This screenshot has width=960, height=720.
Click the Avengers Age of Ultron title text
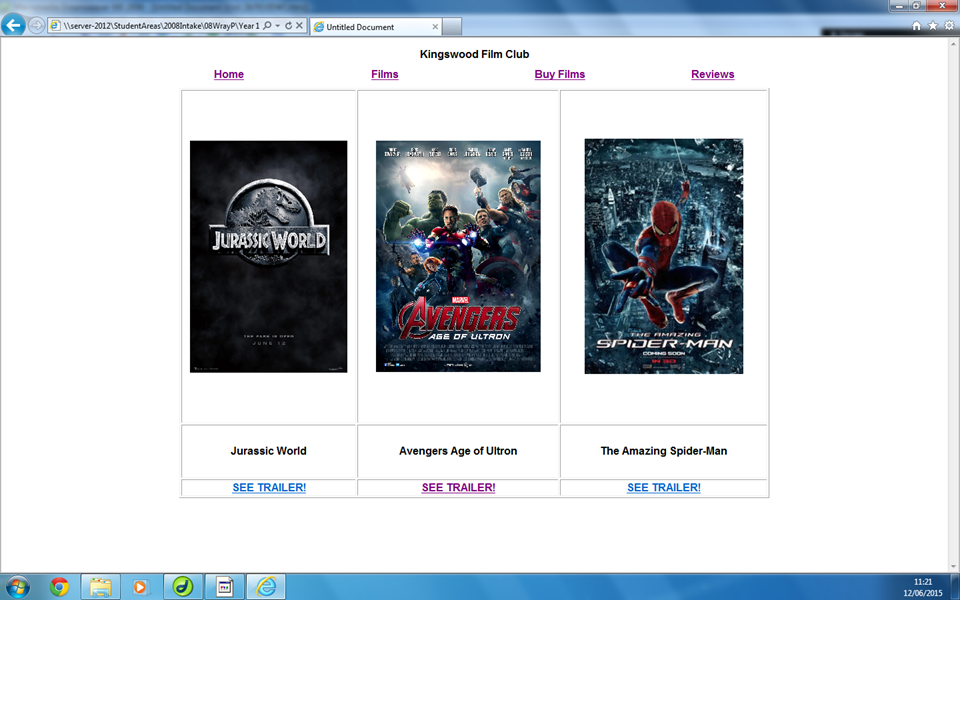click(x=458, y=451)
